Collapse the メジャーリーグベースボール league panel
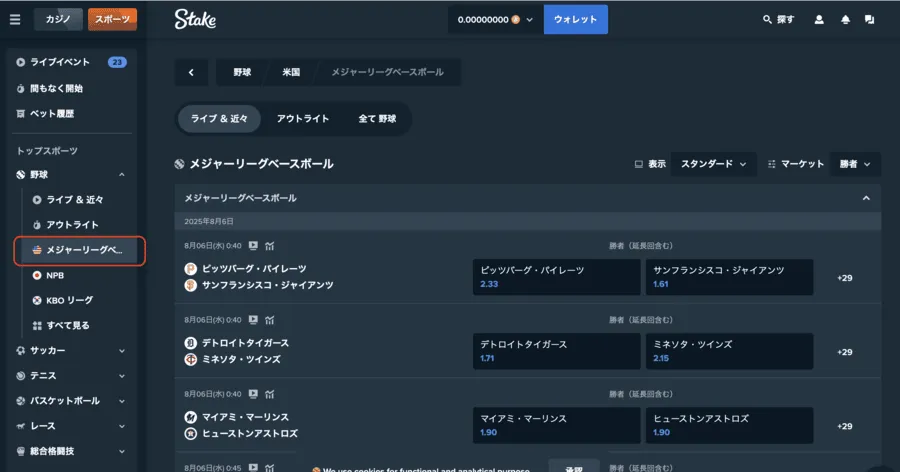The width and height of the screenshot is (900, 472). tap(866, 198)
